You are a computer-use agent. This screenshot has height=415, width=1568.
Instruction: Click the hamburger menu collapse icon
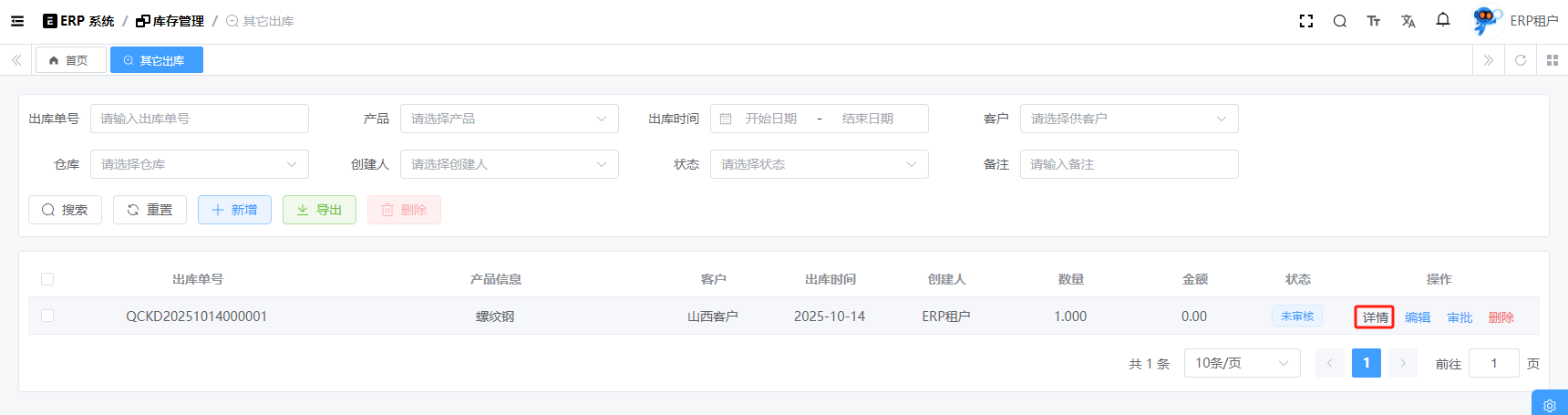pos(17,21)
